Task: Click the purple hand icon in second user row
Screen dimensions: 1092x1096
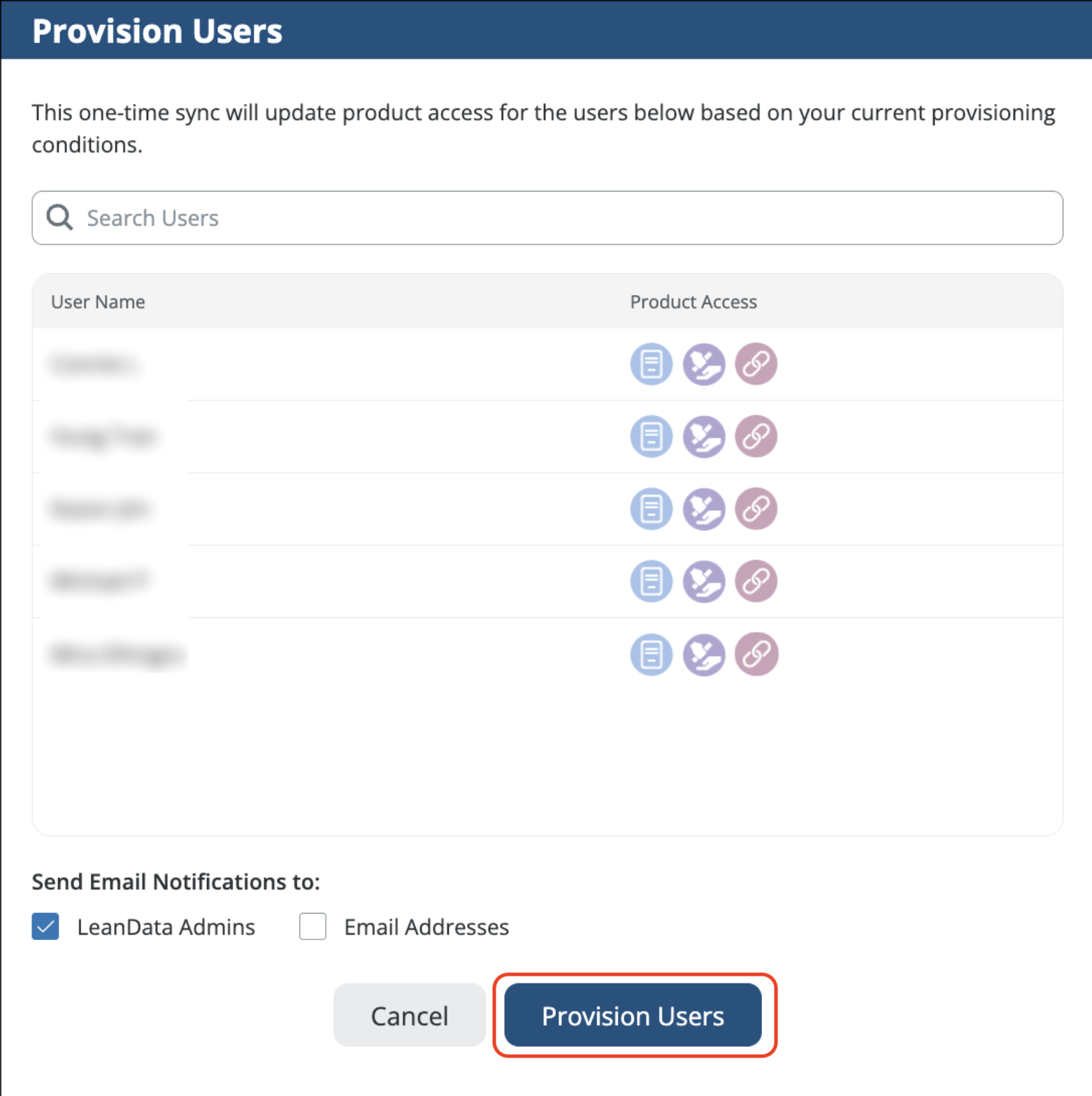Action: click(703, 437)
